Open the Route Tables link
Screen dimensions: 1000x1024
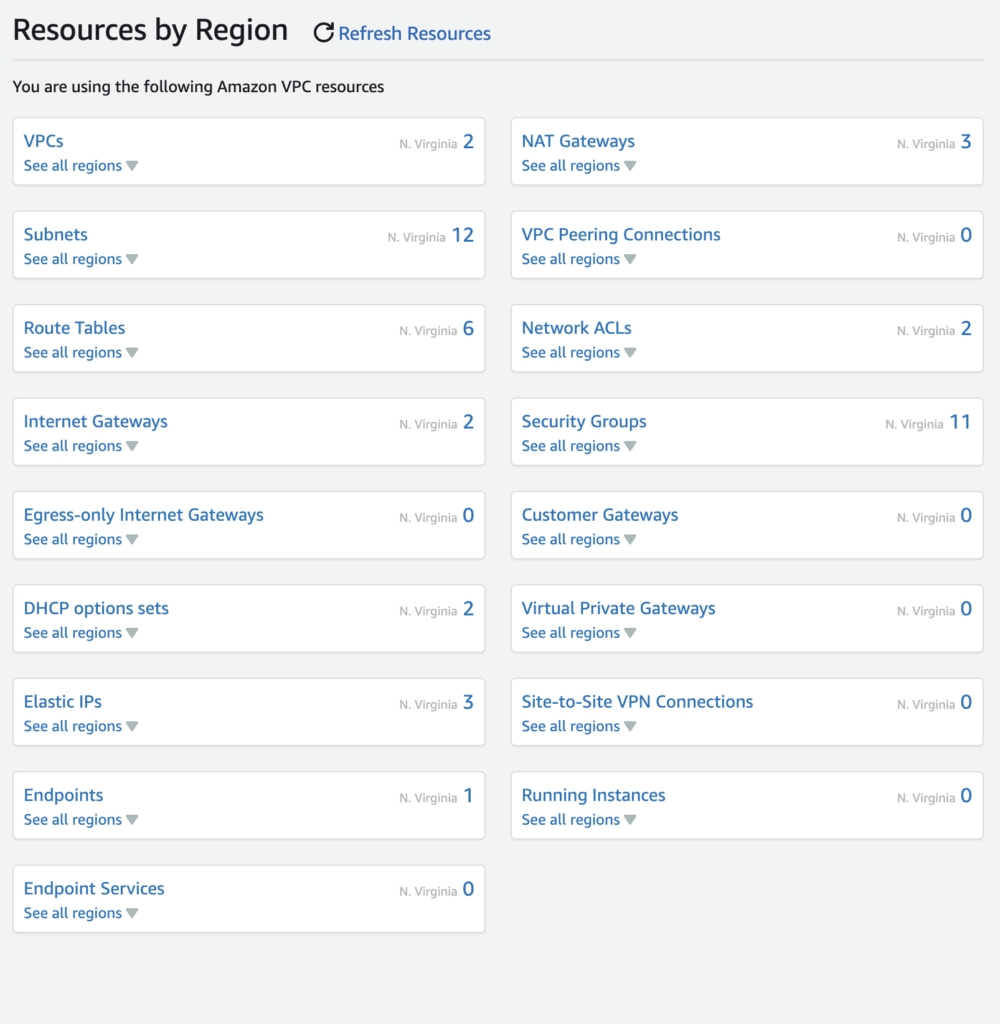[x=74, y=327]
